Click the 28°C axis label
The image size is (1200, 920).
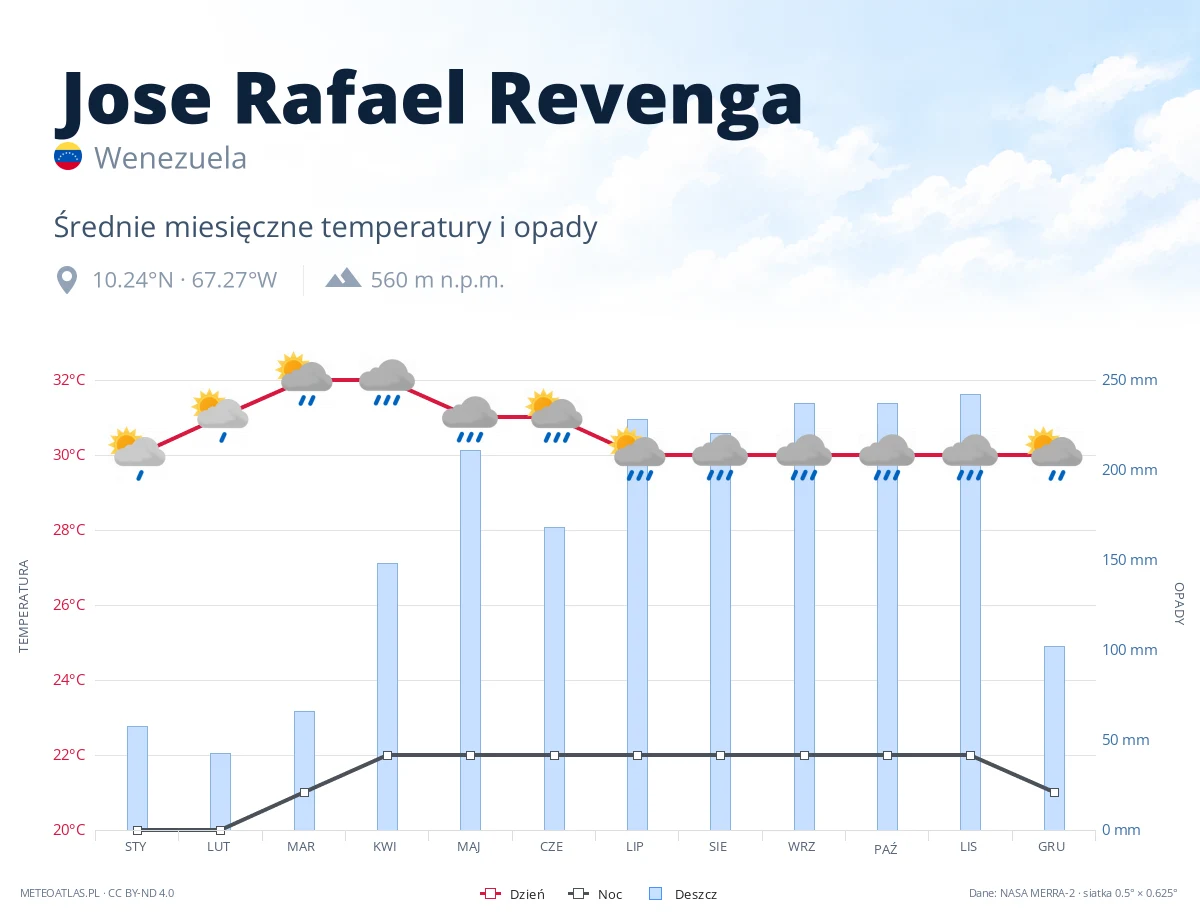[69, 530]
